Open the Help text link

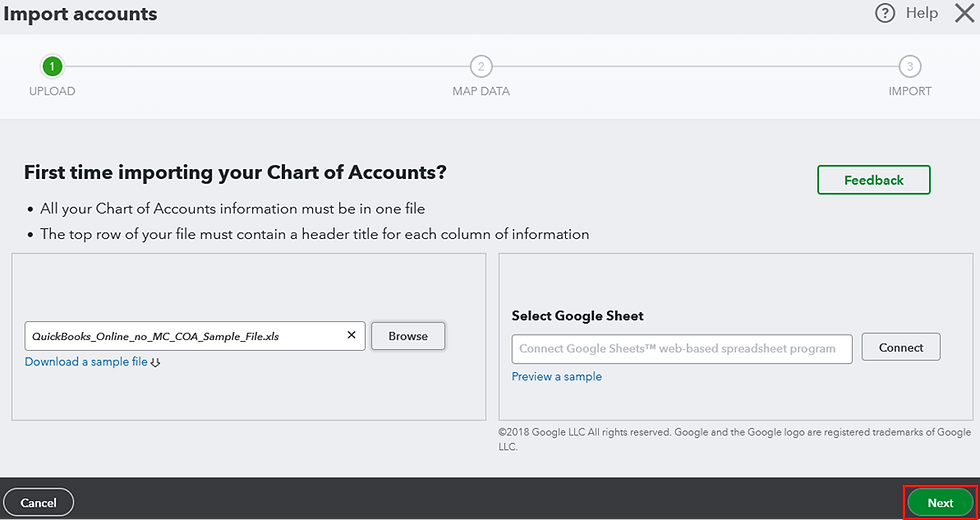[x=921, y=13]
